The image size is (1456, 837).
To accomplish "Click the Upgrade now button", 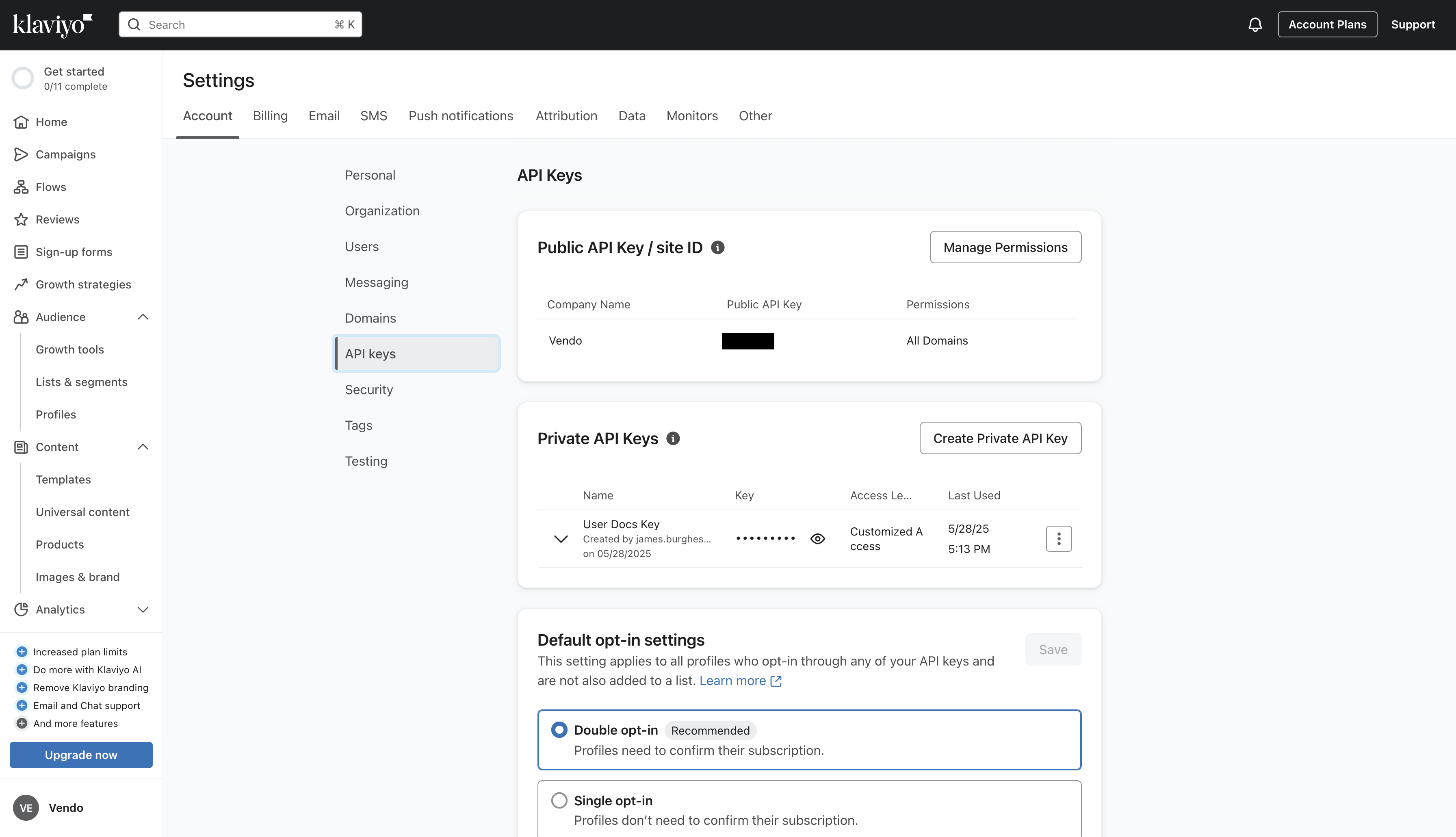I will click(81, 755).
